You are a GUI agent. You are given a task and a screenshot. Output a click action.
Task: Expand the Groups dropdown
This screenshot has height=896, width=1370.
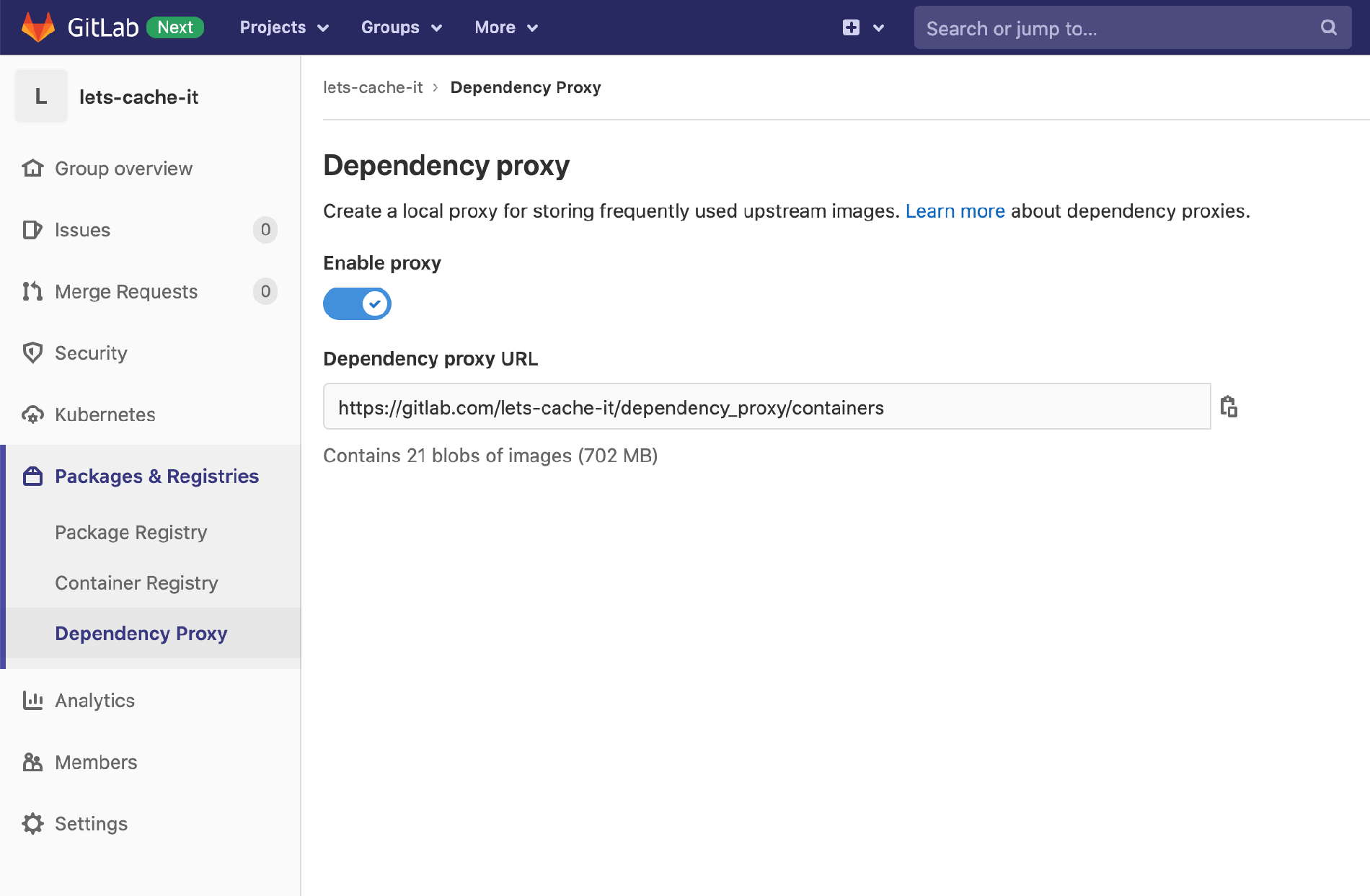(401, 27)
